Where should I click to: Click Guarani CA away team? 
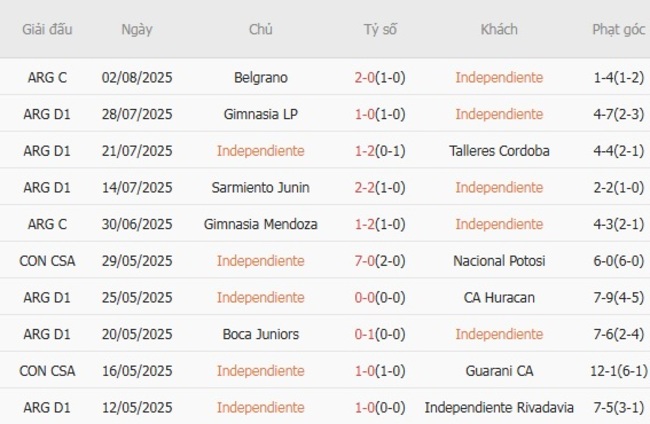pos(499,371)
